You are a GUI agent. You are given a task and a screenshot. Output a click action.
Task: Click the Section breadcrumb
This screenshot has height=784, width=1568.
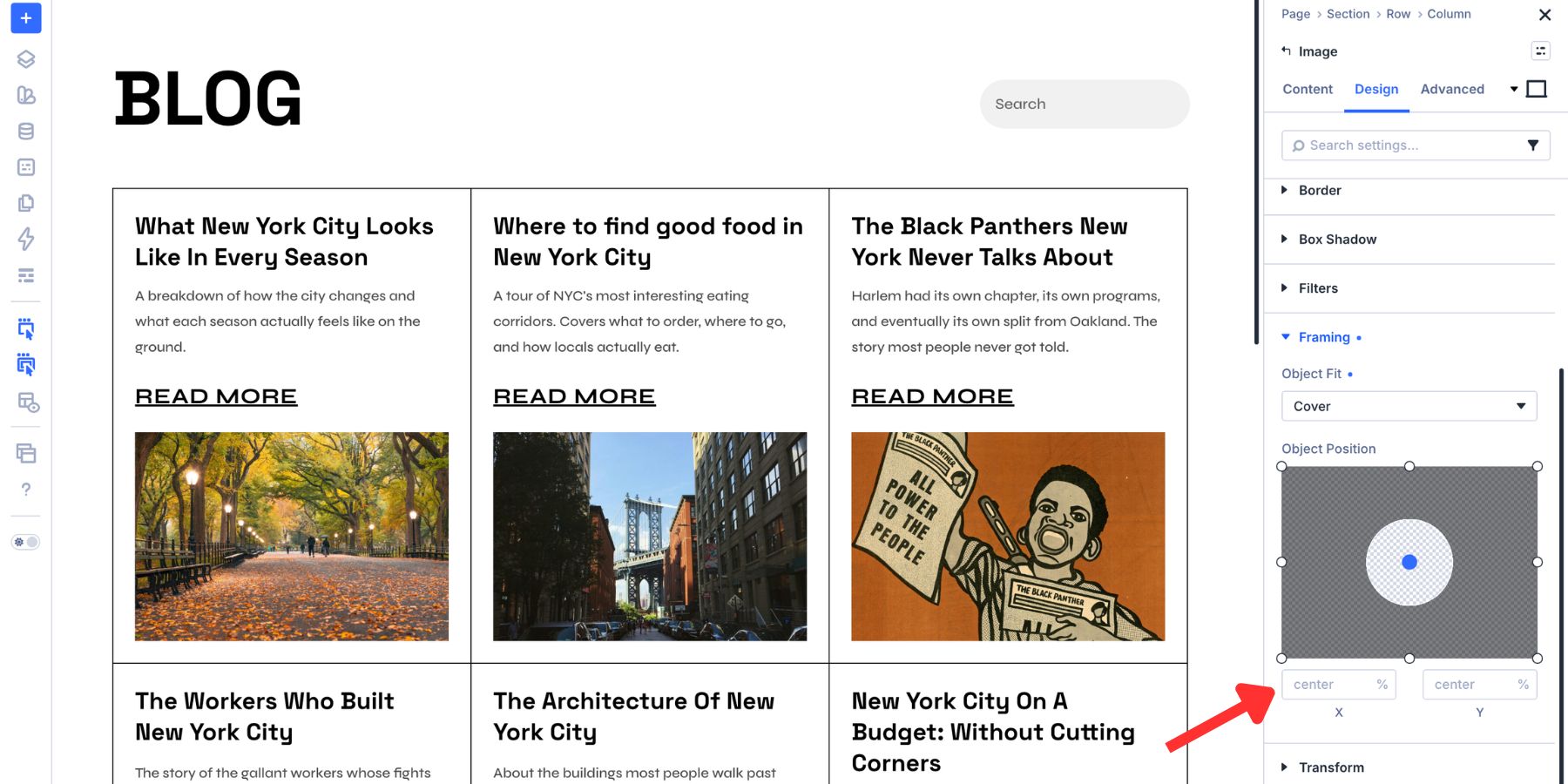click(x=1348, y=14)
